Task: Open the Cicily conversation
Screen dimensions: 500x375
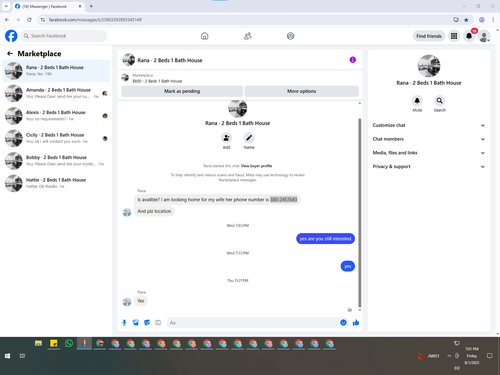Action: (56, 138)
